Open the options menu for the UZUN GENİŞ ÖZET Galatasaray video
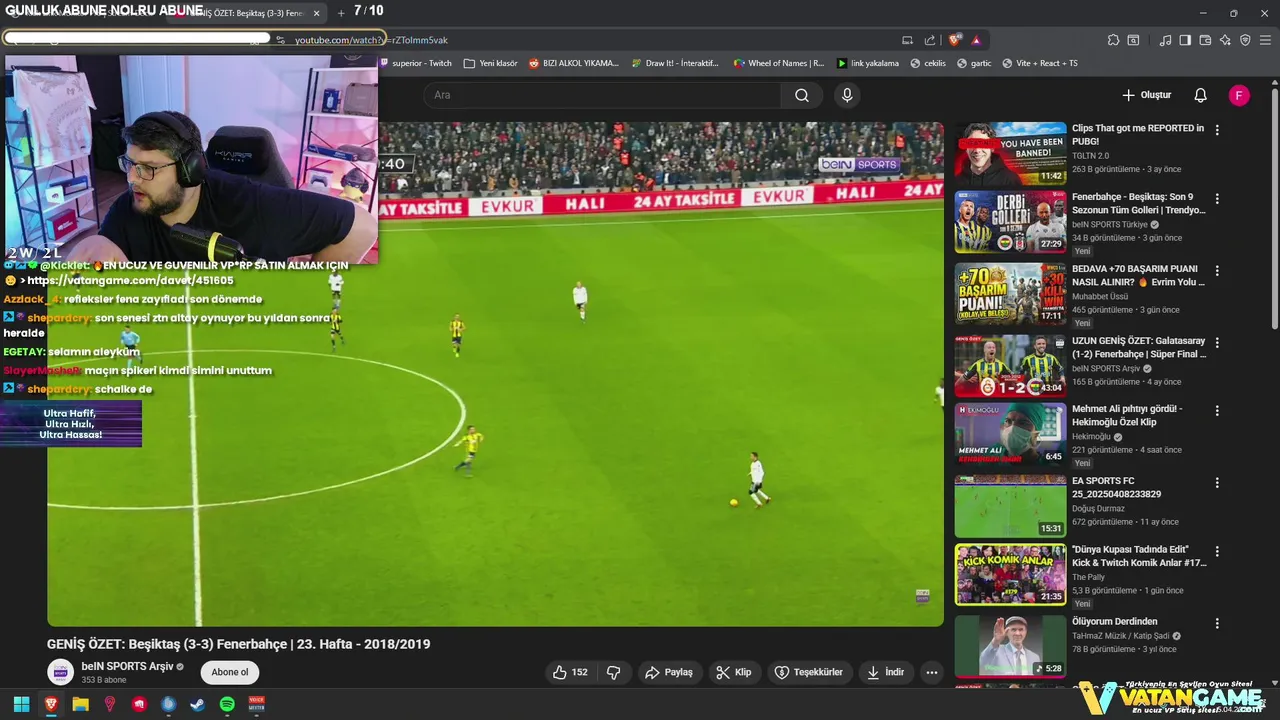Viewport: 1280px width, 720px height. coord(1217,342)
